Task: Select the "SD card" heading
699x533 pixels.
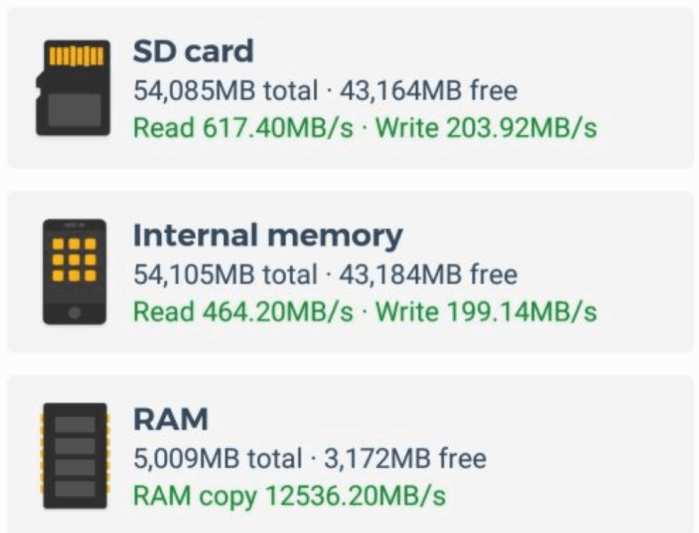Action: [x=193, y=51]
